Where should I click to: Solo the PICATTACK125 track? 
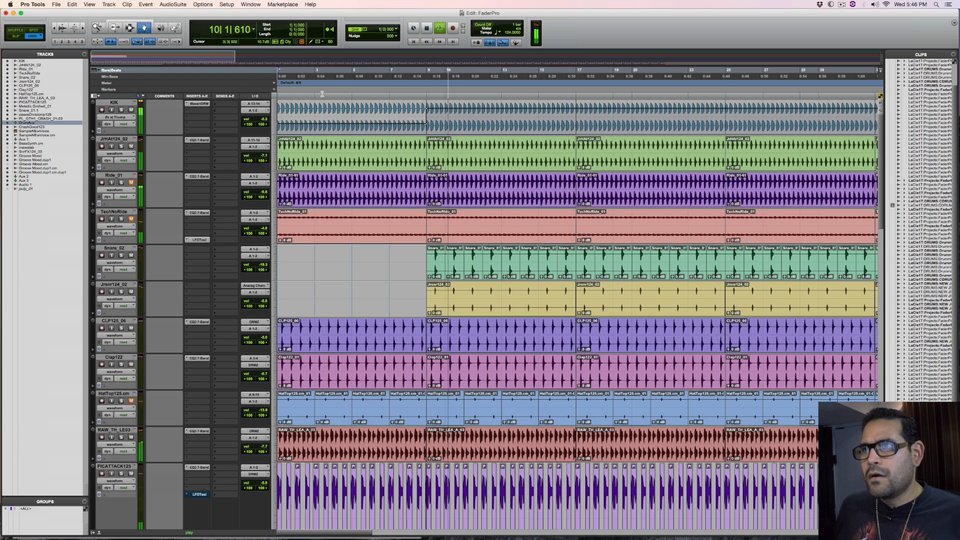pyautogui.click(x=121, y=473)
